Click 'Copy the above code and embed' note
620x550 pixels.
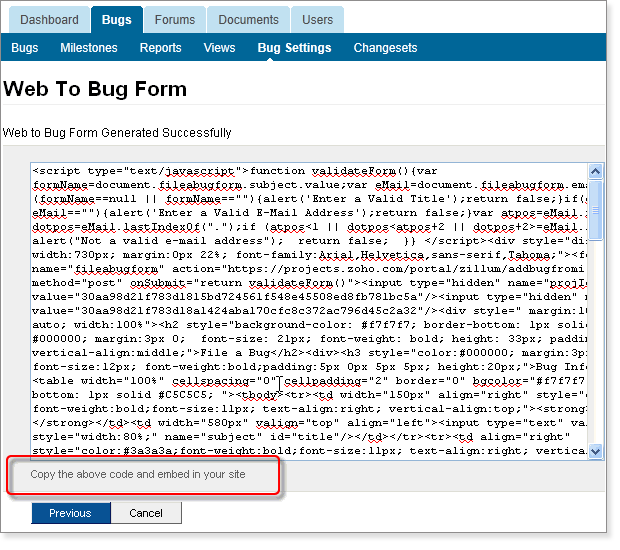coord(138,474)
